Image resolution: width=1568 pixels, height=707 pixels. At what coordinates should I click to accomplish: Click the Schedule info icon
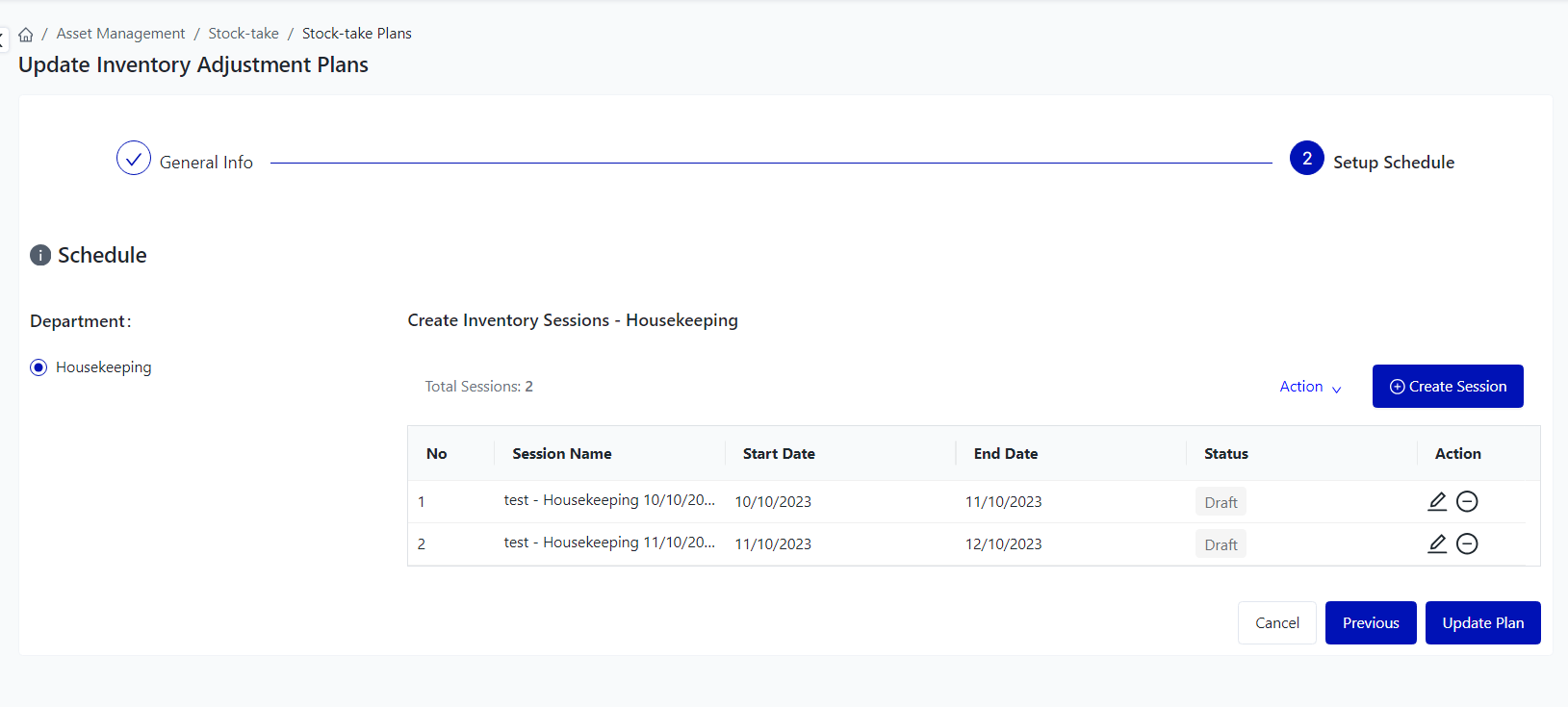(x=40, y=255)
